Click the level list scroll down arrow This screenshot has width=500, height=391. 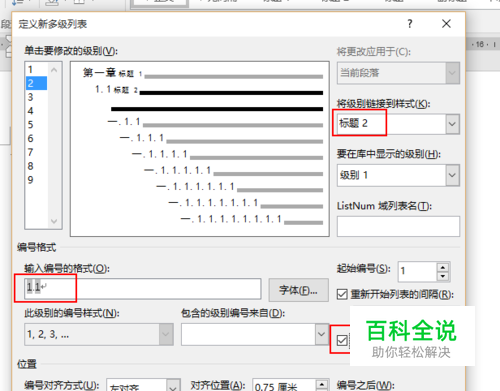(54, 221)
